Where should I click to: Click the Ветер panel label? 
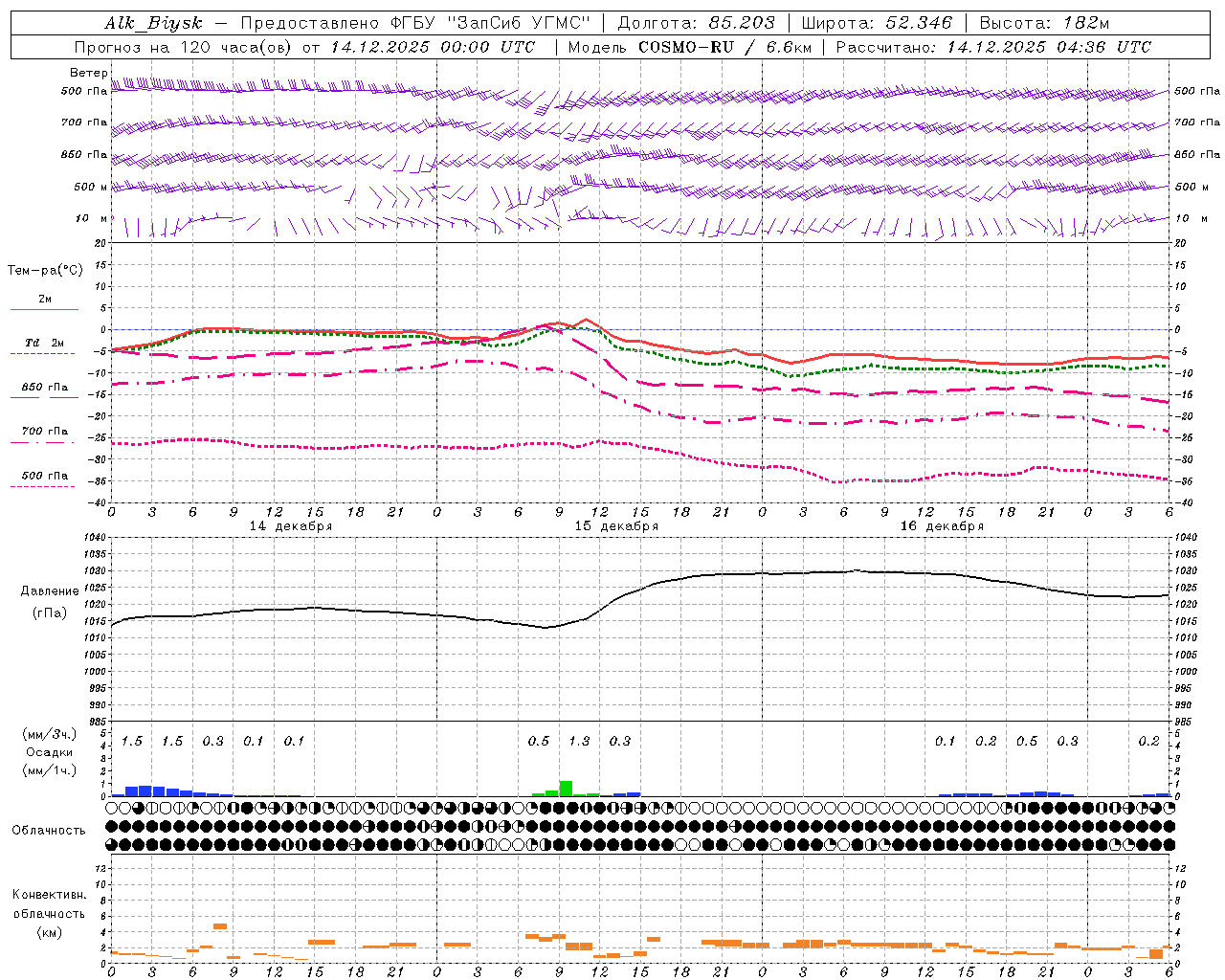click(88, 73)
